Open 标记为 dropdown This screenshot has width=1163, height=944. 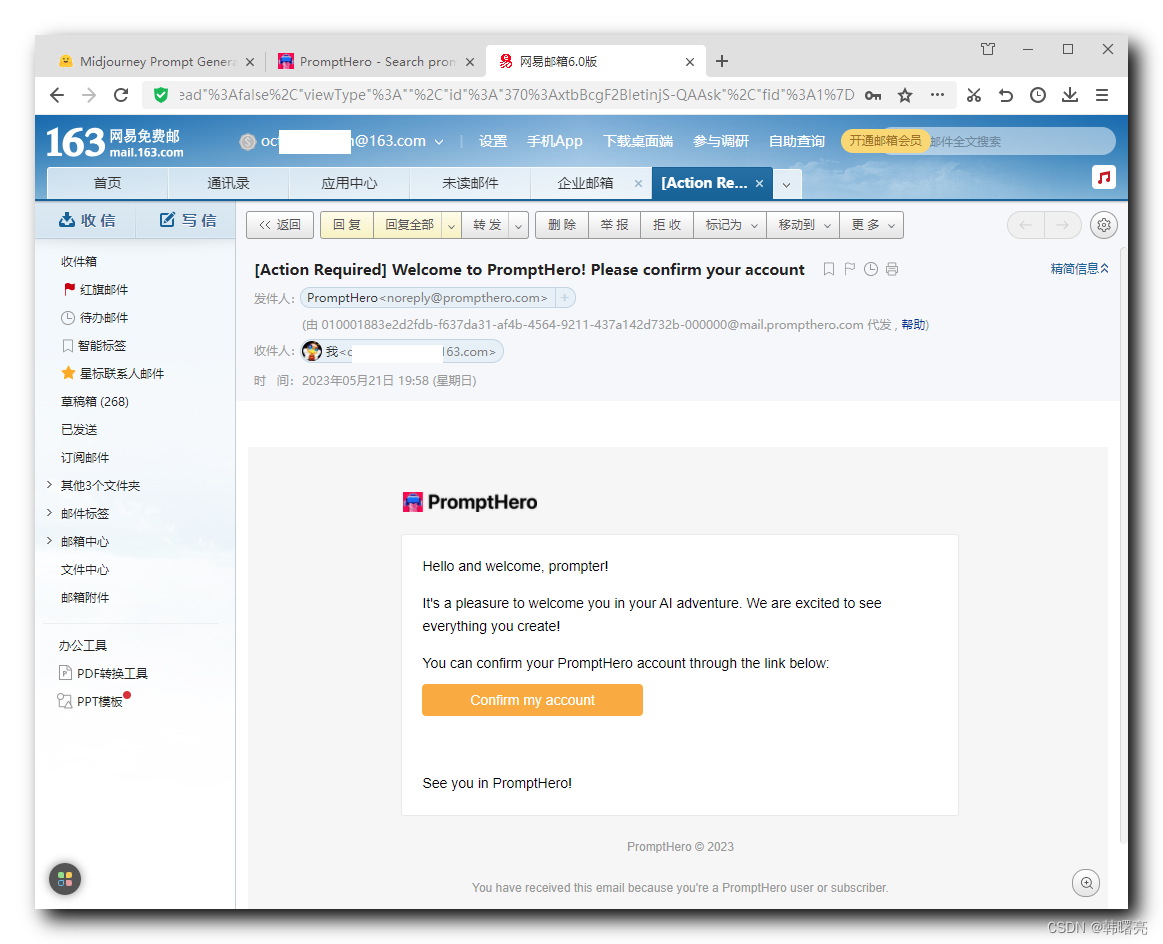tap(731, 225)
